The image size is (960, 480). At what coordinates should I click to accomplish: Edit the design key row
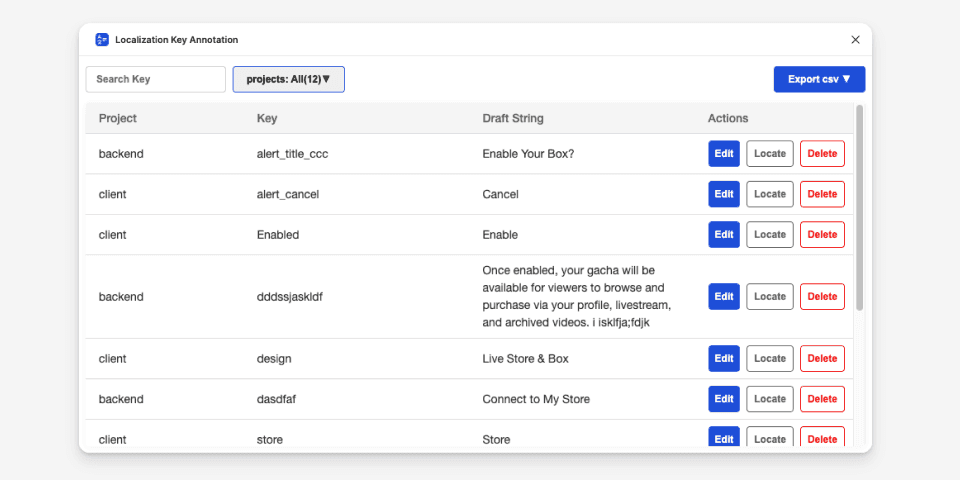point(724,359)
